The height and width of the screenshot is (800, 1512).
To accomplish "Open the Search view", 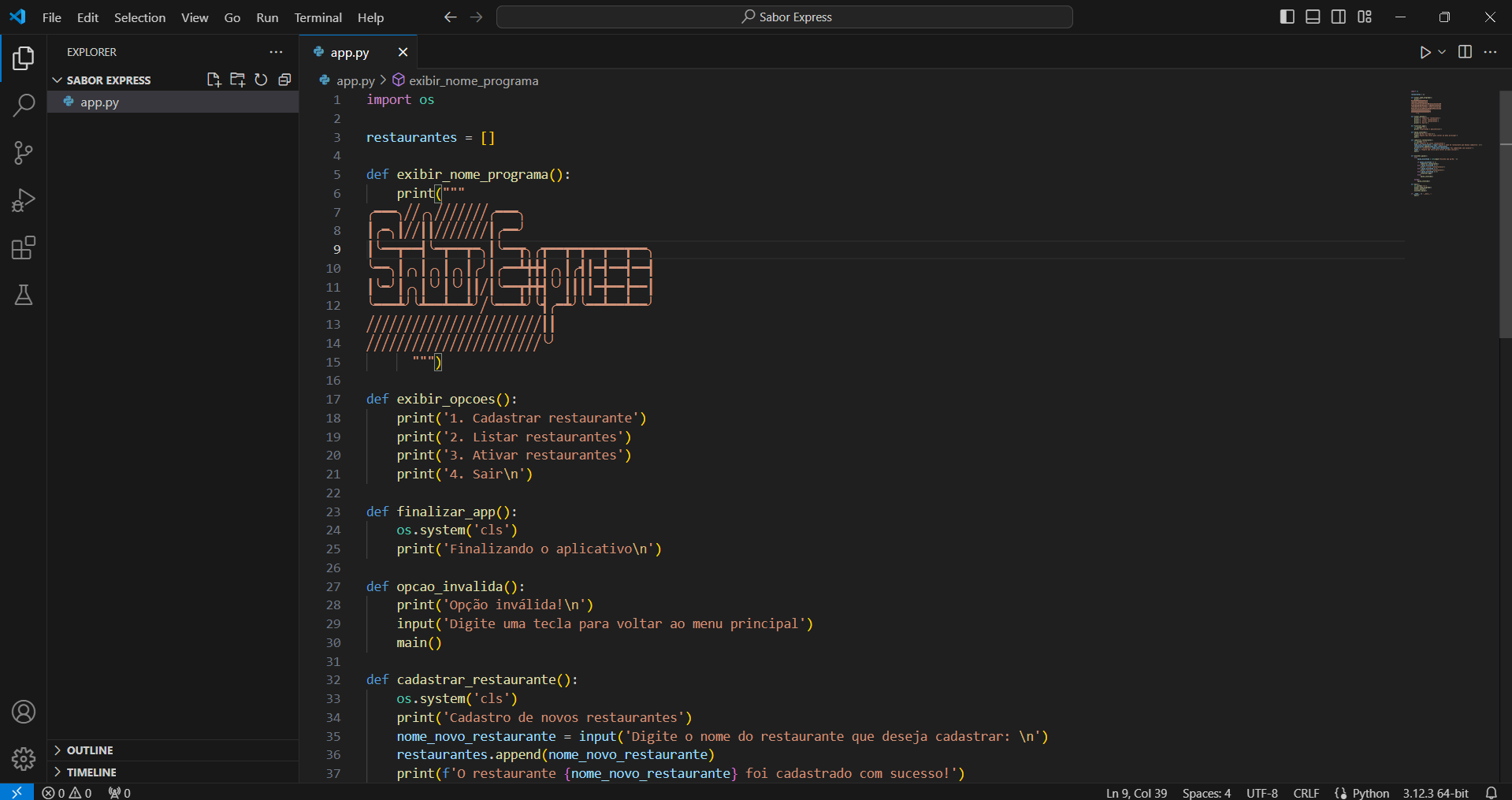I will 24,105.
